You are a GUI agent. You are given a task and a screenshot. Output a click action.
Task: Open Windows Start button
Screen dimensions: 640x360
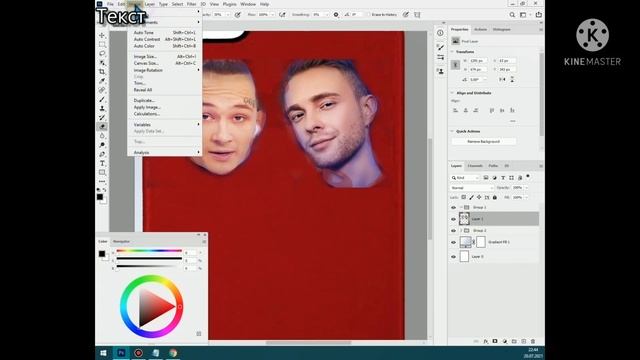click(103, 353)
